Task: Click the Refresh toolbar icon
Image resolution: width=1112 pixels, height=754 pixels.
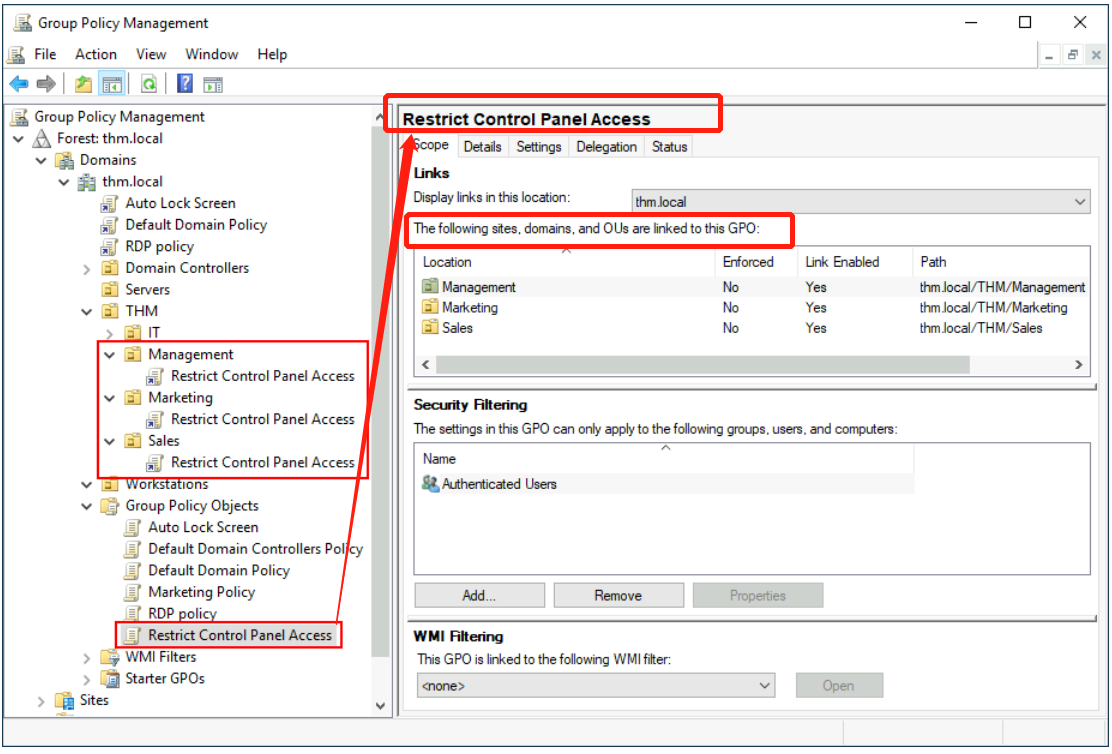Action: click(x=148, y=84)
